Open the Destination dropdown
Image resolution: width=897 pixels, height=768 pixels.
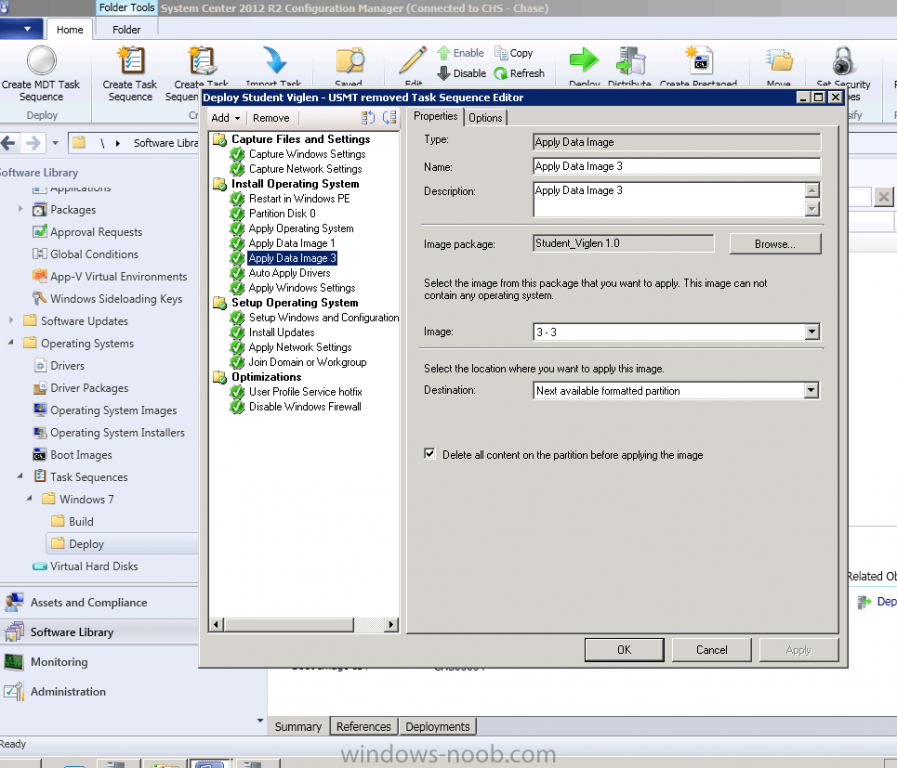(x=812, y=391)
